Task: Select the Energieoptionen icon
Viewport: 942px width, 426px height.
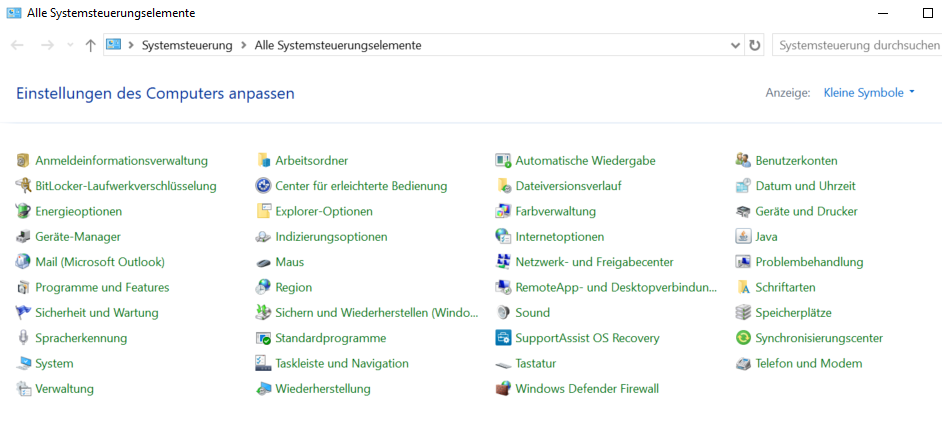Action: (24, 211)
